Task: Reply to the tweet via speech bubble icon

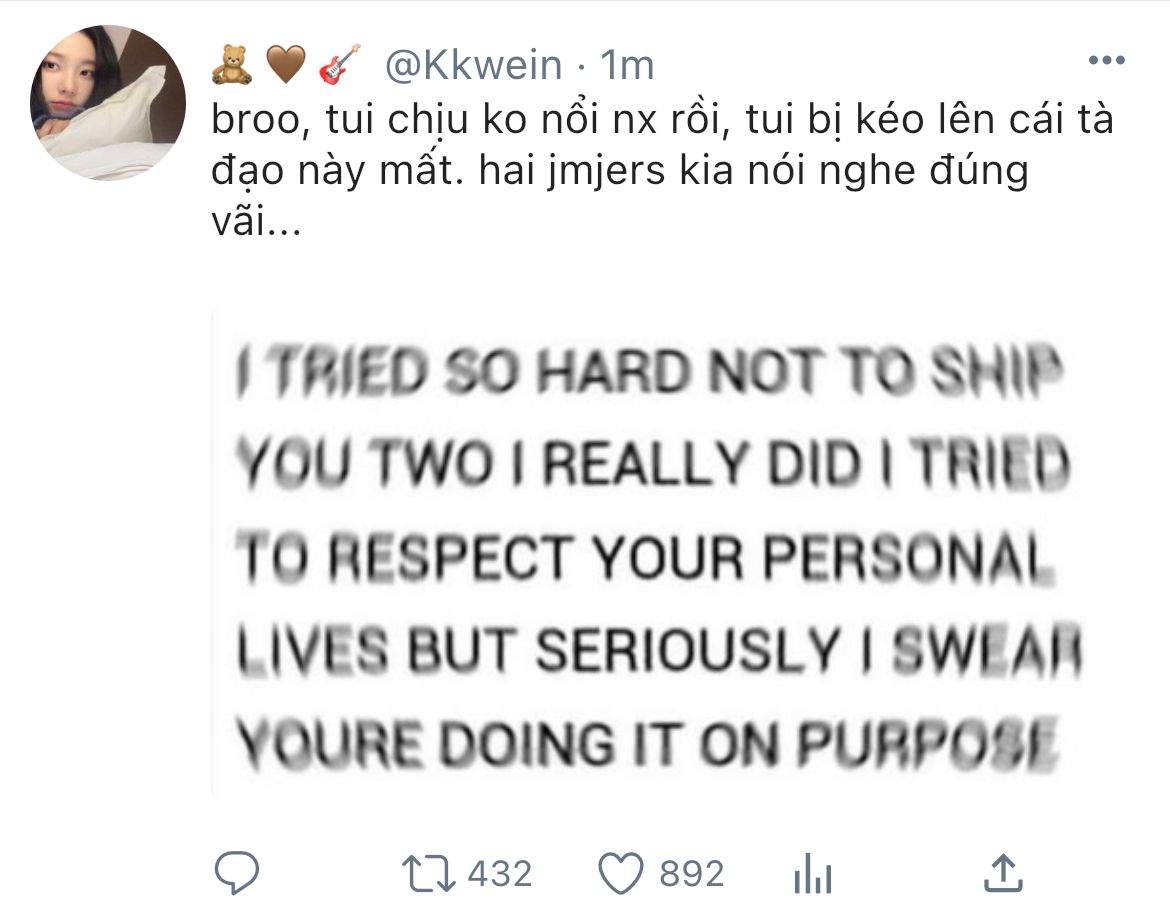Action: coord(237,872)
